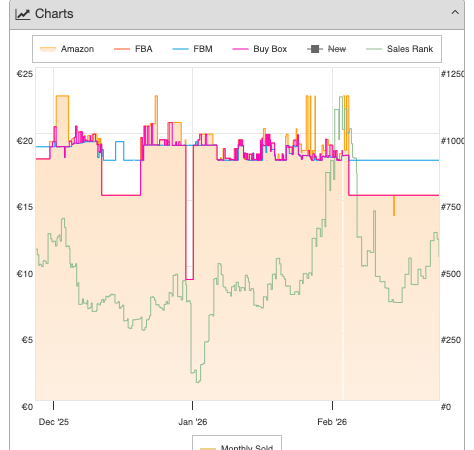
Task: Toggle the FBM legend series
Action: click(x=192, y=49)
